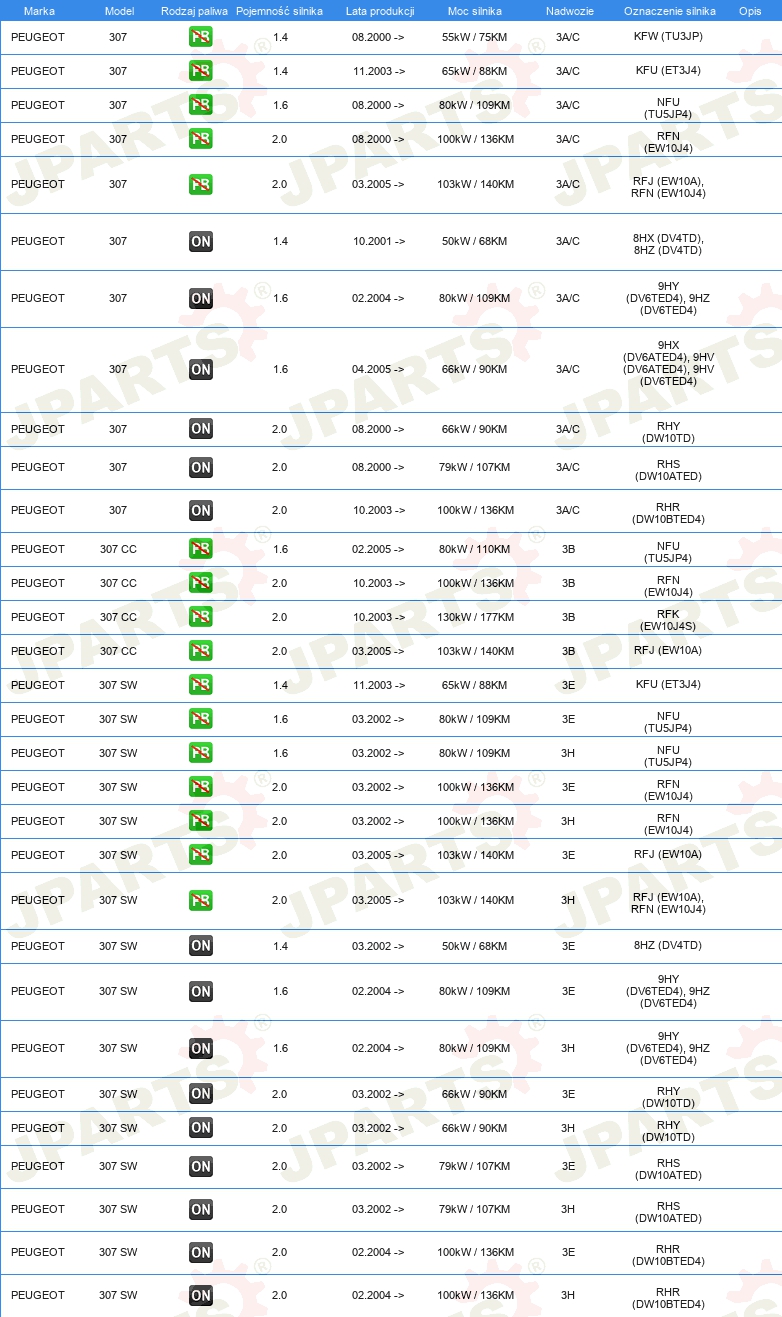
Task: Click the ON icon for 307 SW 8HZ (DV4TD)
Action: (201, 946)
